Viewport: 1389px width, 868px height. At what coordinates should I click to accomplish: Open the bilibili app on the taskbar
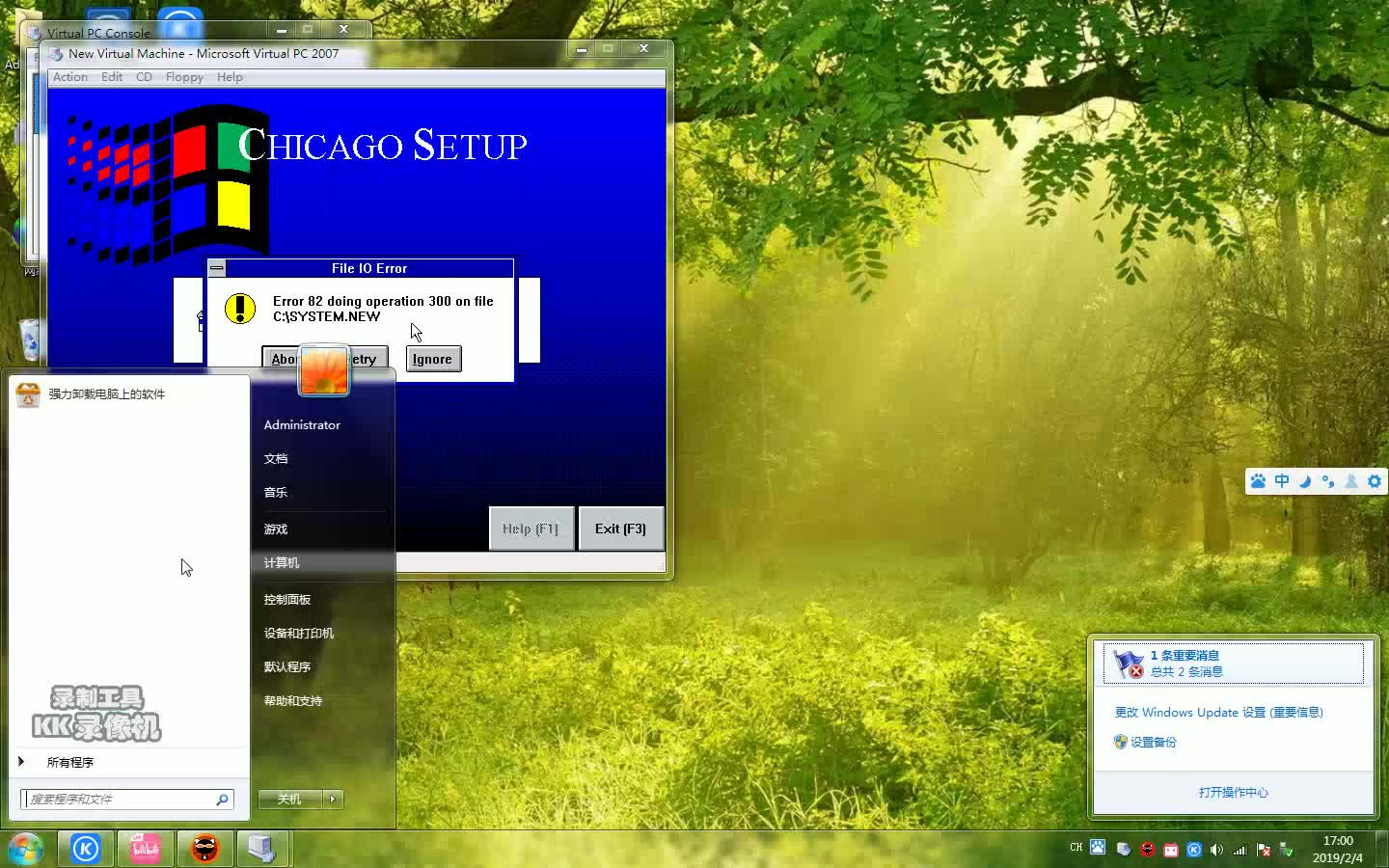pos(146,849)
